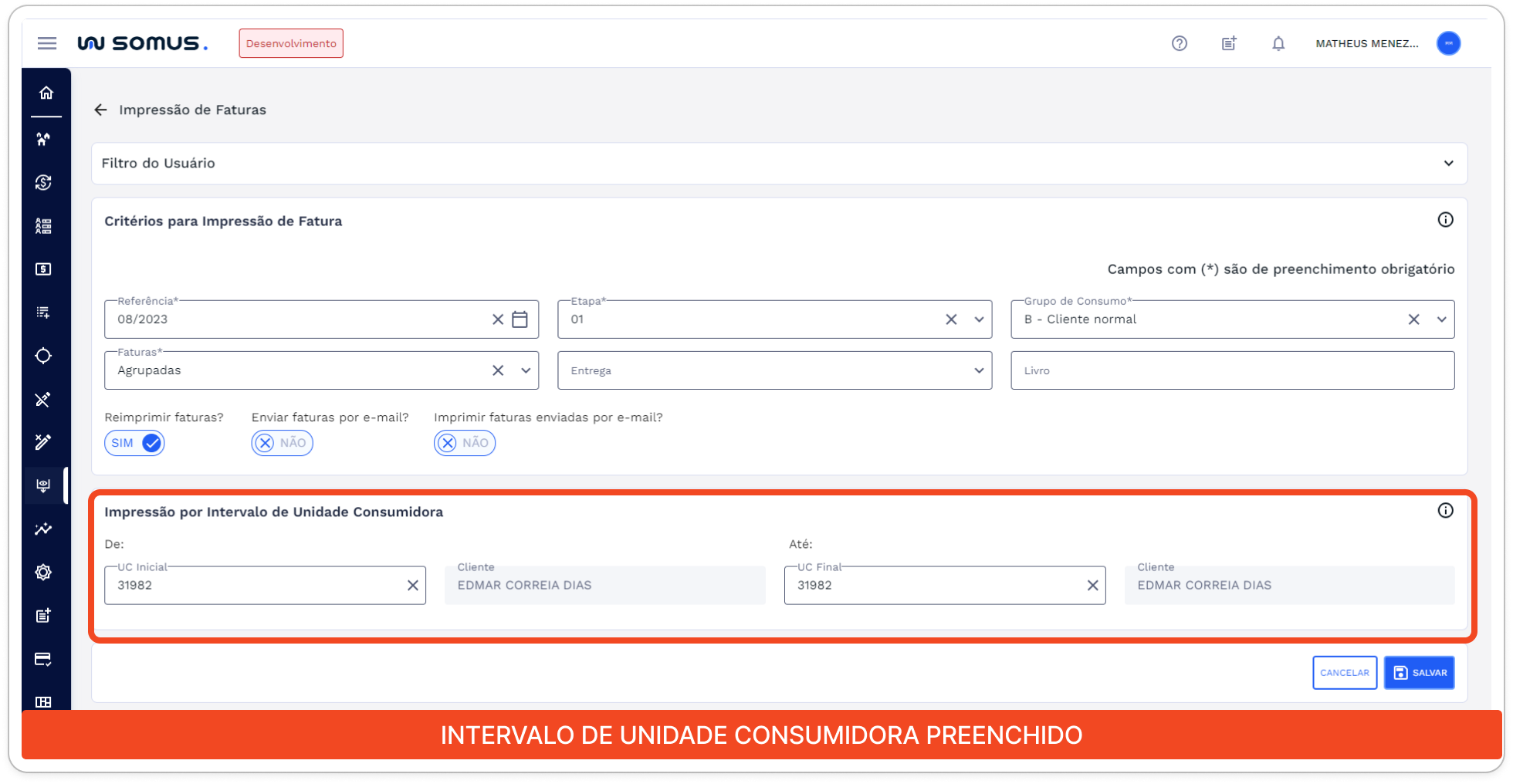The height and width of the screenshot is (784, 1513).
Task: Clear the UC Final field with the X
Action: pos(1092,585)
